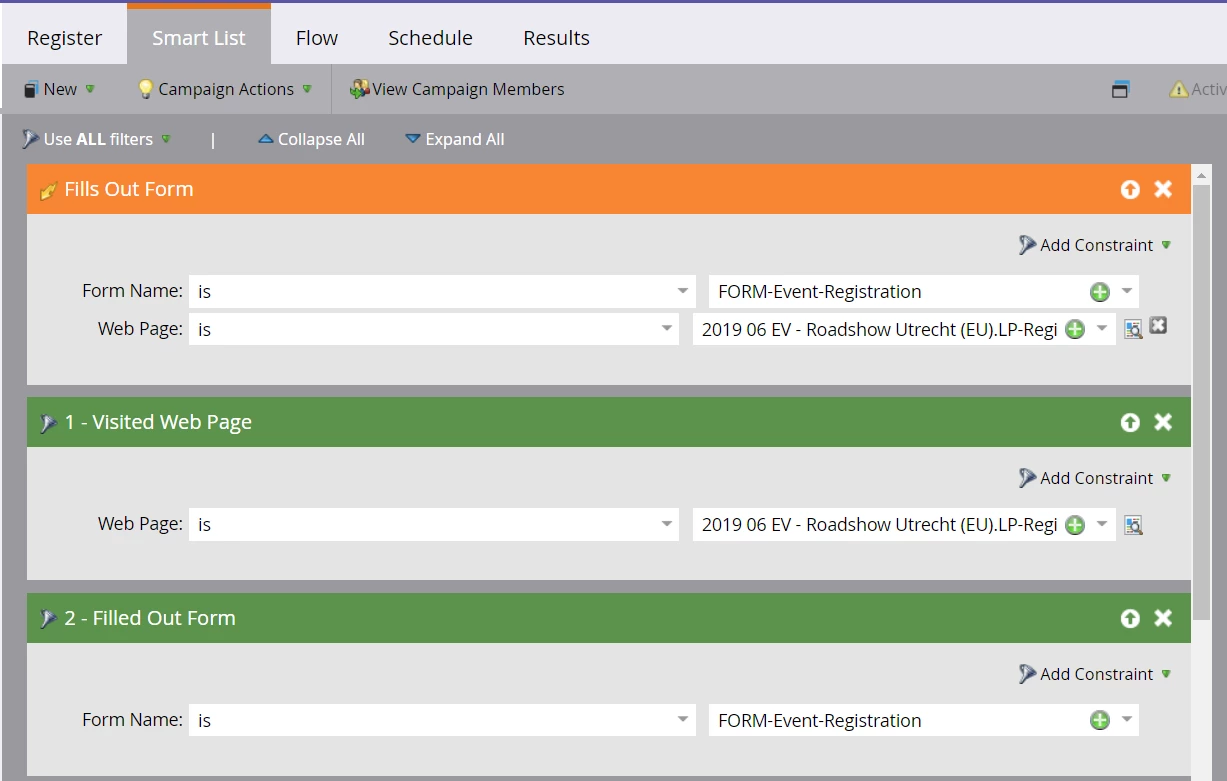1227x781 pixels.
Task: Move up the Filled Out Form filter
Action: (x=1130, y=618)
